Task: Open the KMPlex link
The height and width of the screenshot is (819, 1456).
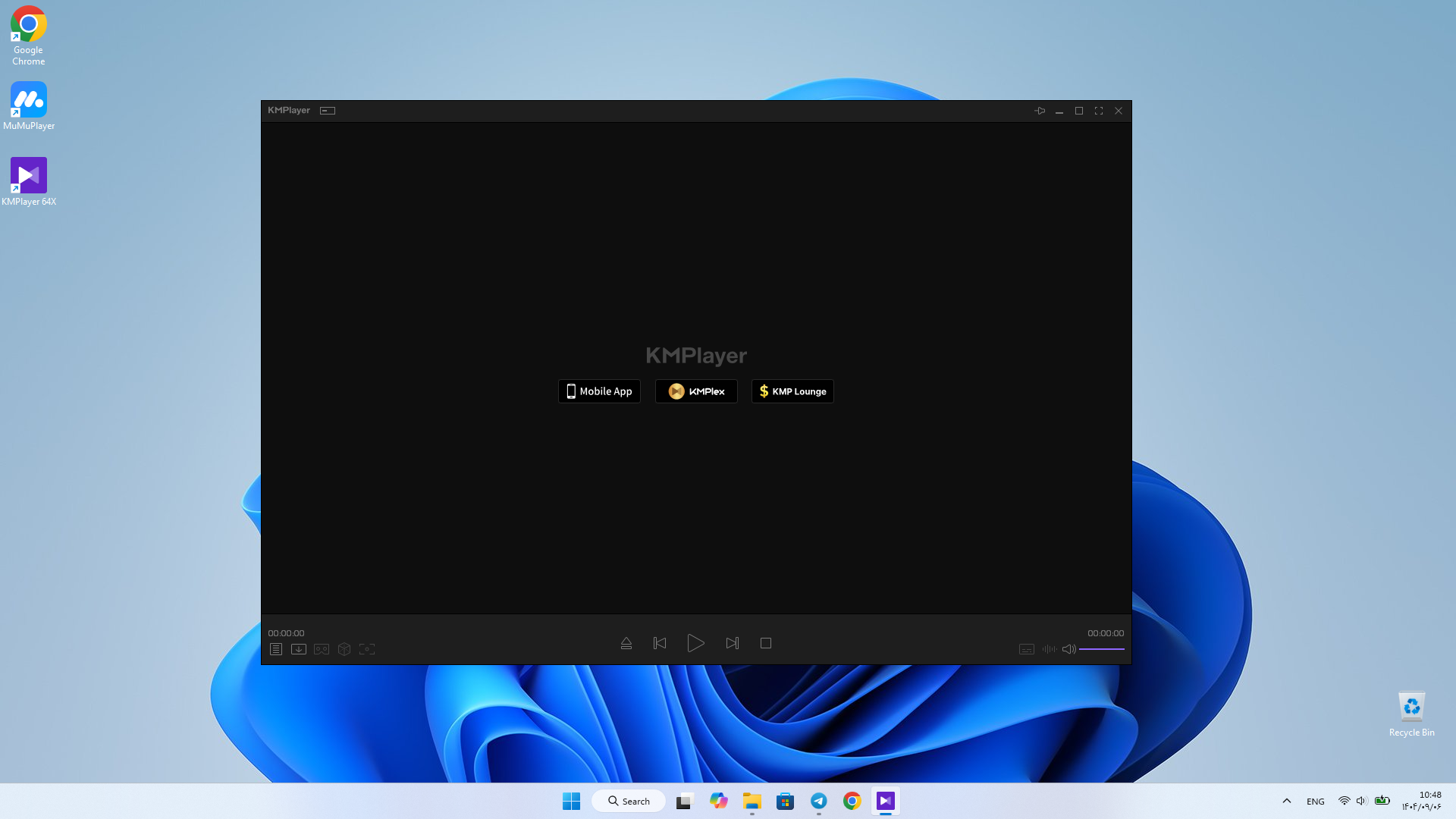Action: (x=696, y=391)
